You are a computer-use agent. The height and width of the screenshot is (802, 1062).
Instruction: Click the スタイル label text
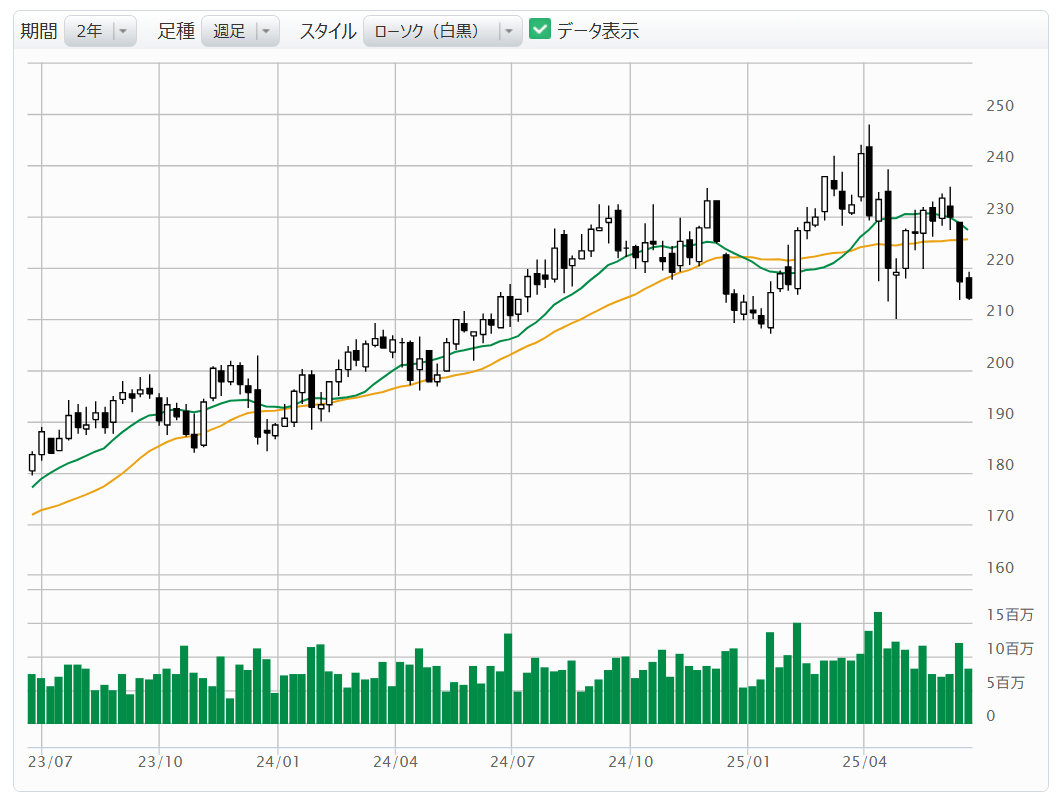[328, 31]
